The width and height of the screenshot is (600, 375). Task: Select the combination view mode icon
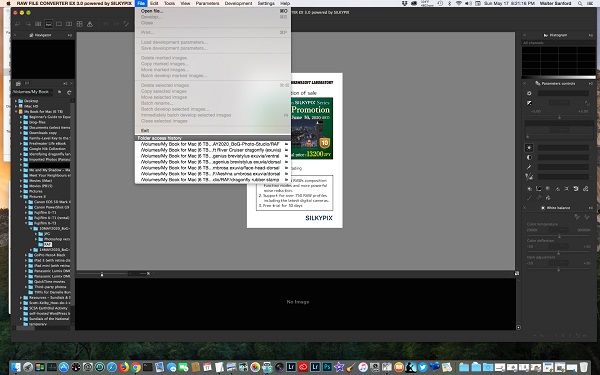49,24
